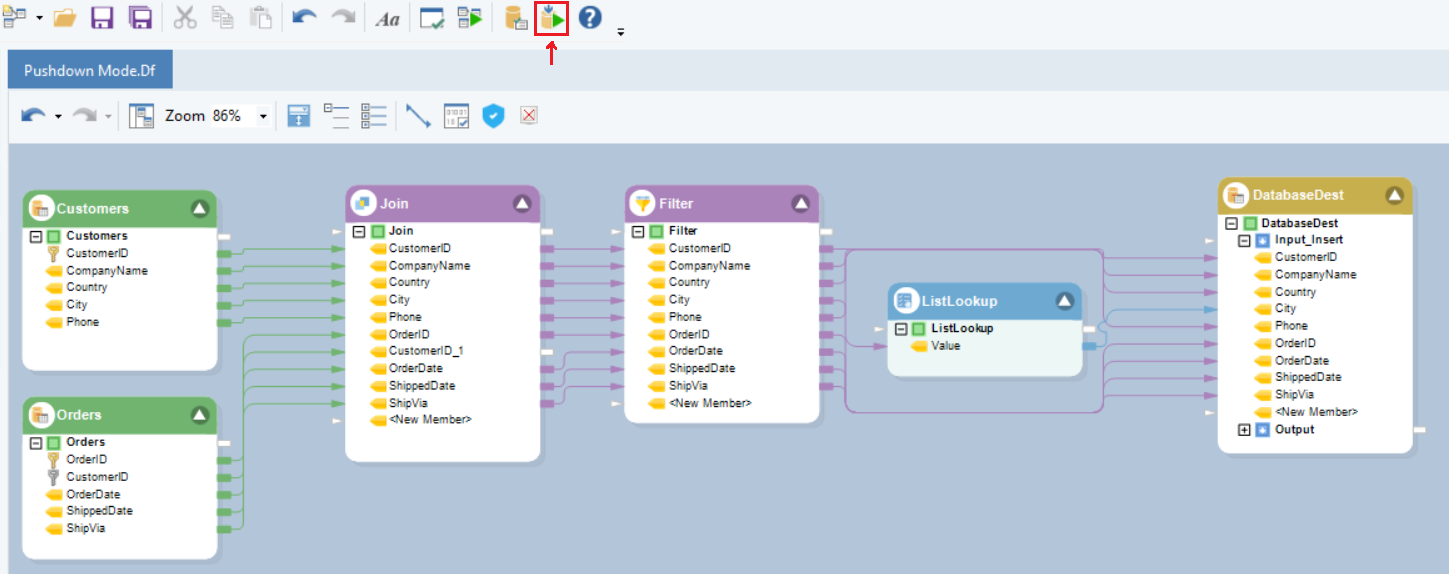Click the blue shield icon
Viewport: 1449px width, 574px height.
[493, 116]
